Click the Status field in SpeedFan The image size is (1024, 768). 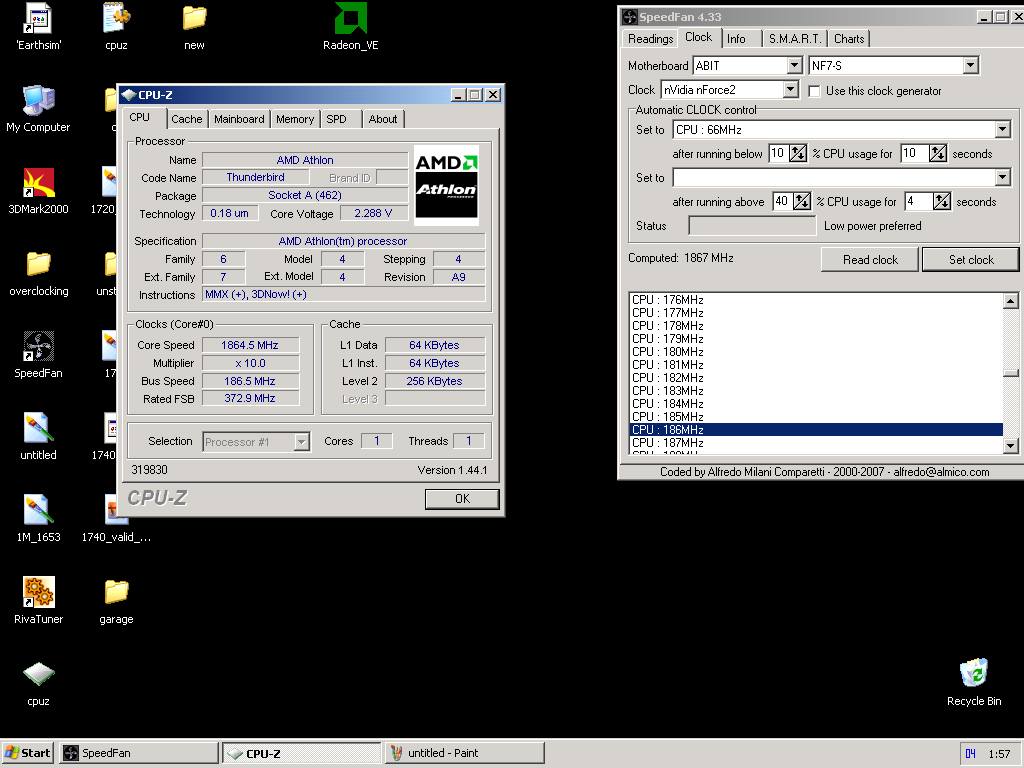pos(752,226)
